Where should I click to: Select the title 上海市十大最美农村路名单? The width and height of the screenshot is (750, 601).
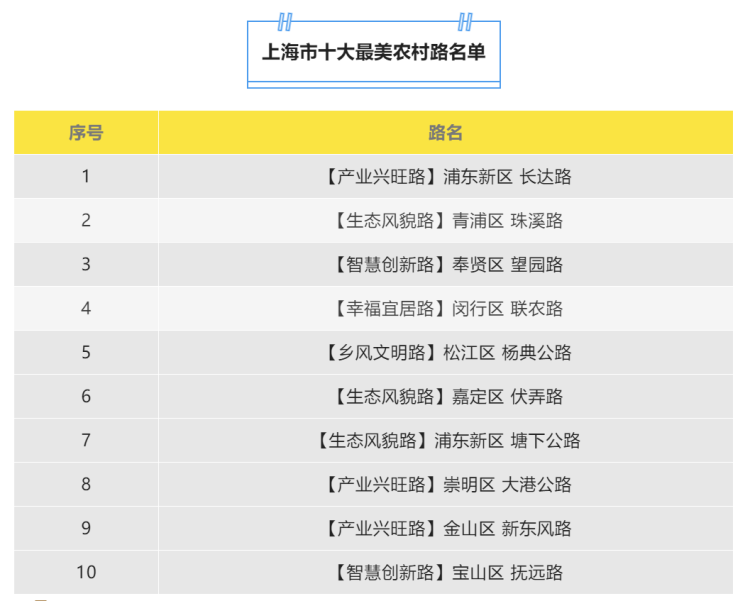click(374, 52)
